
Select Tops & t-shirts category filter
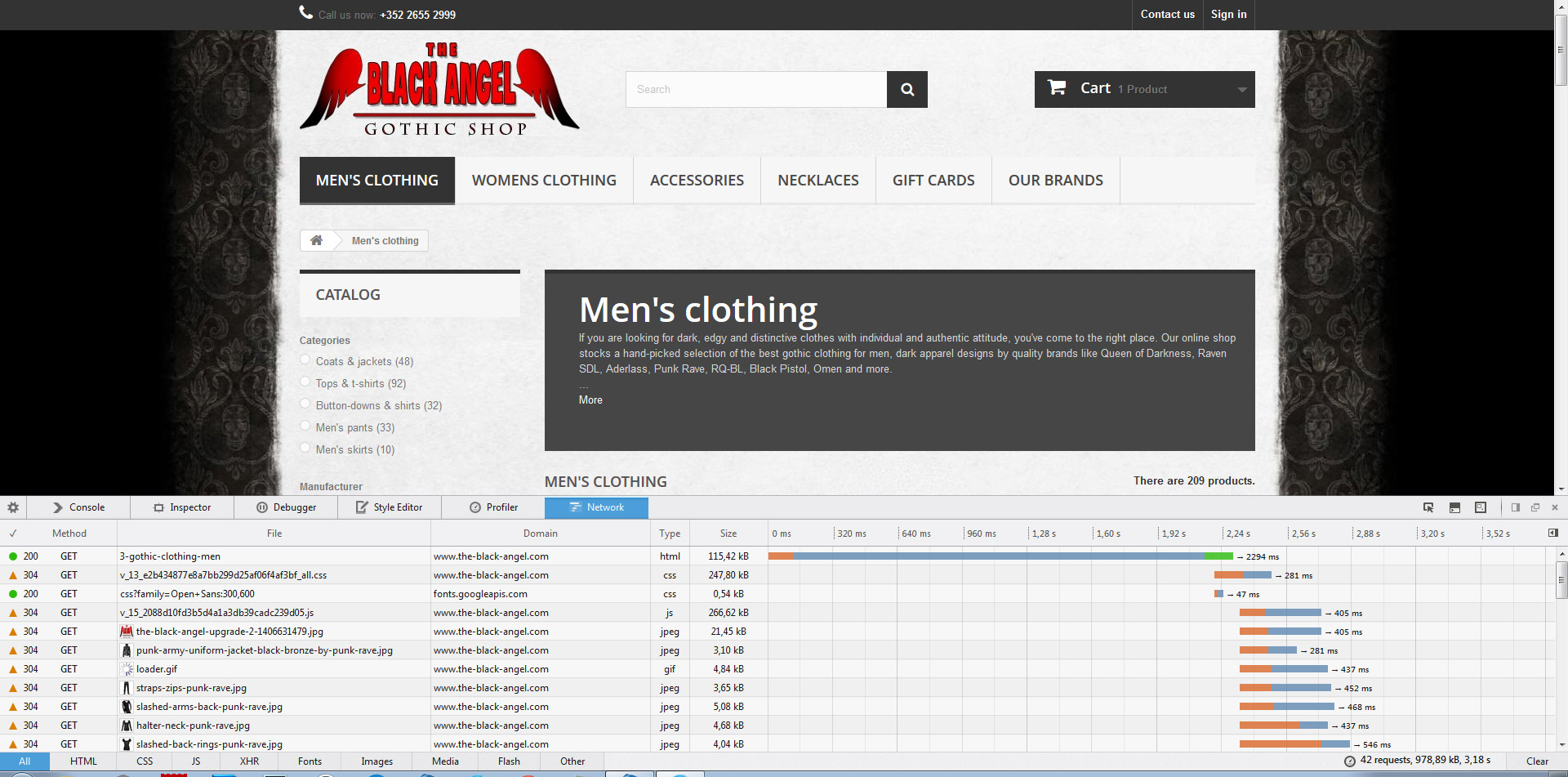305,382
